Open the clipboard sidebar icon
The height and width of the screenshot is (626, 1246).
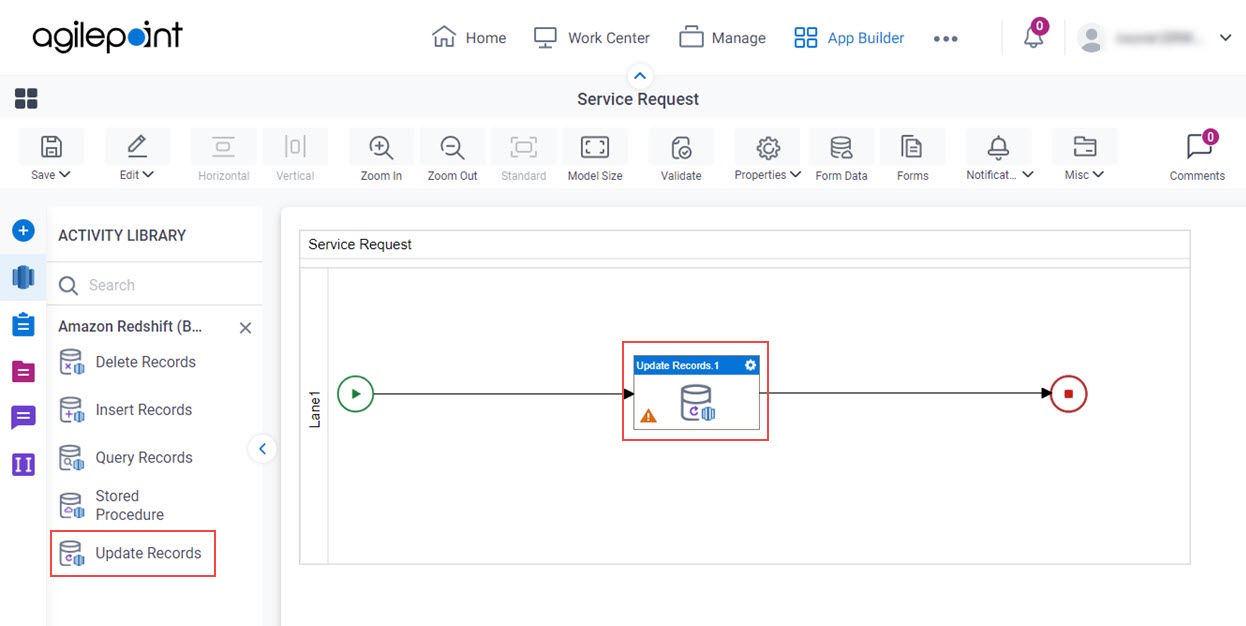click(x=23, y=324)
